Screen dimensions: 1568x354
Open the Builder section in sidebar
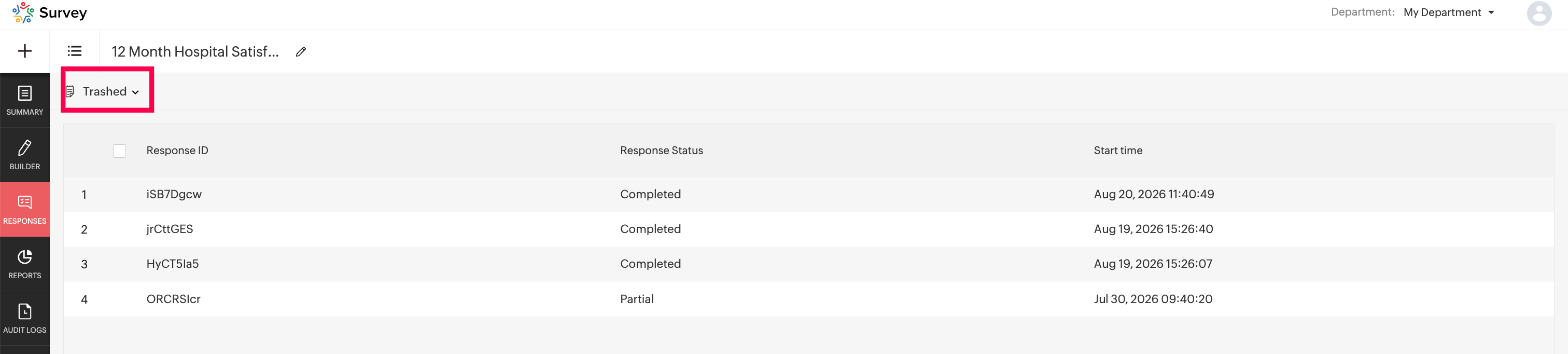pyautogui.click(x=25, y=155)
